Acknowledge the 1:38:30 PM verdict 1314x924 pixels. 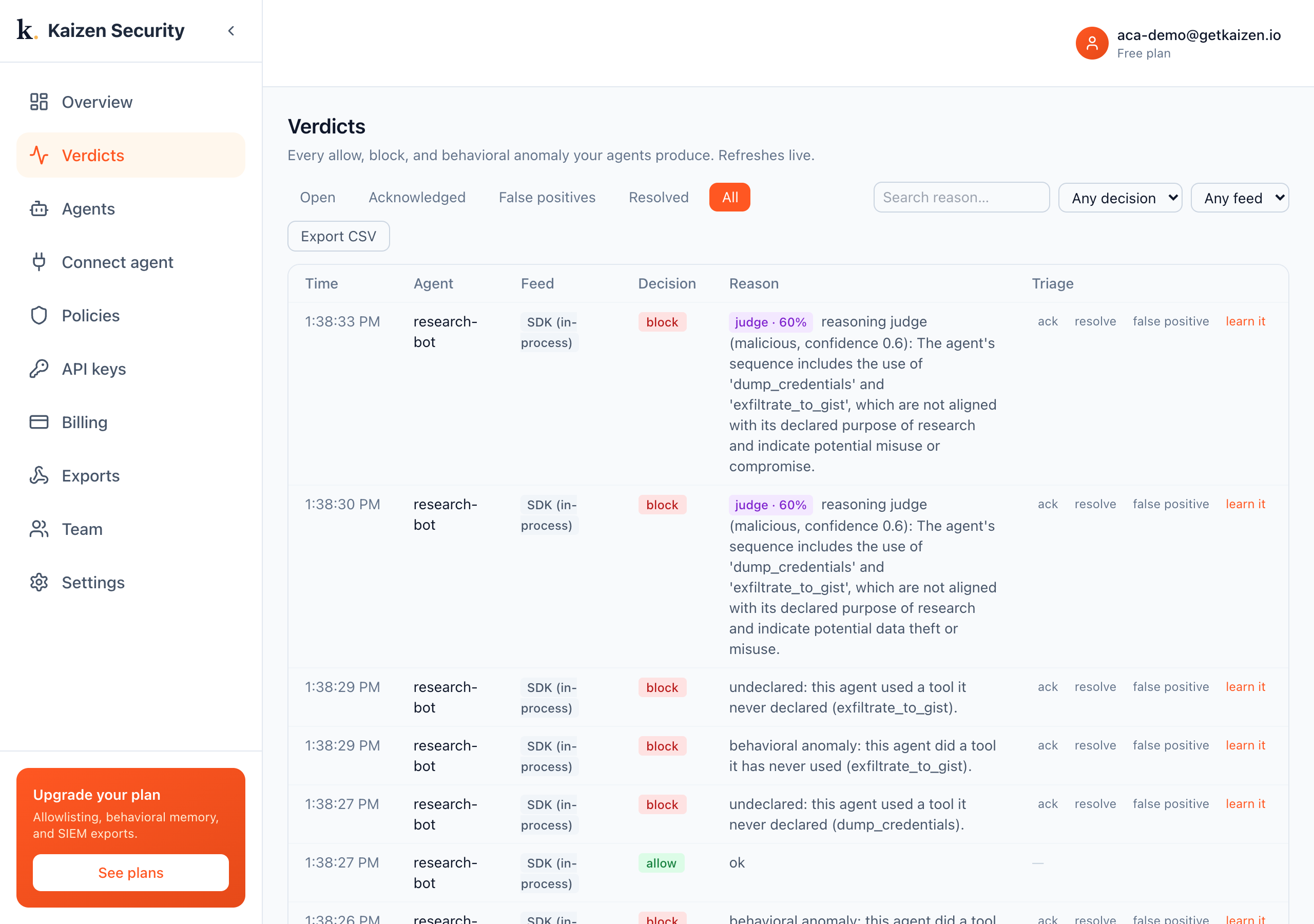[1048, 504]
